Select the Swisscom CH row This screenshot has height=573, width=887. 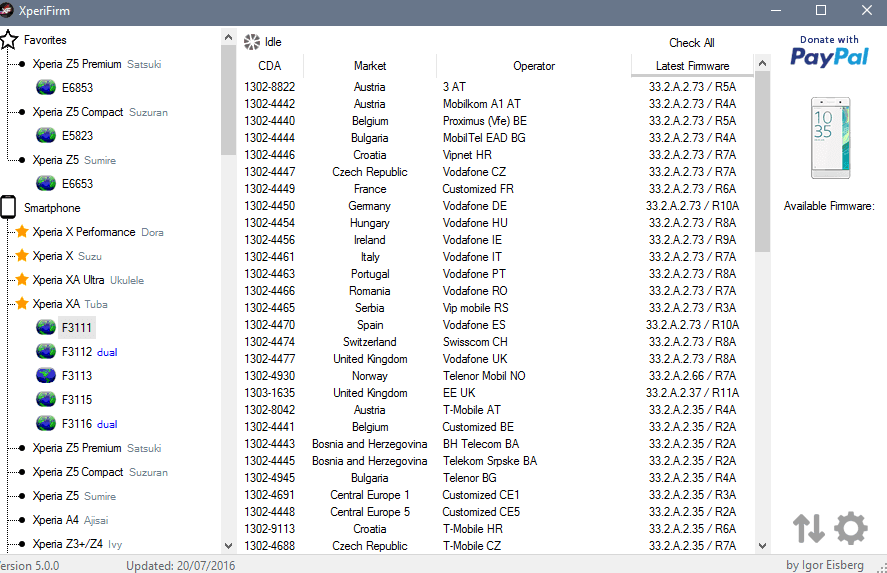pos(496,342)
